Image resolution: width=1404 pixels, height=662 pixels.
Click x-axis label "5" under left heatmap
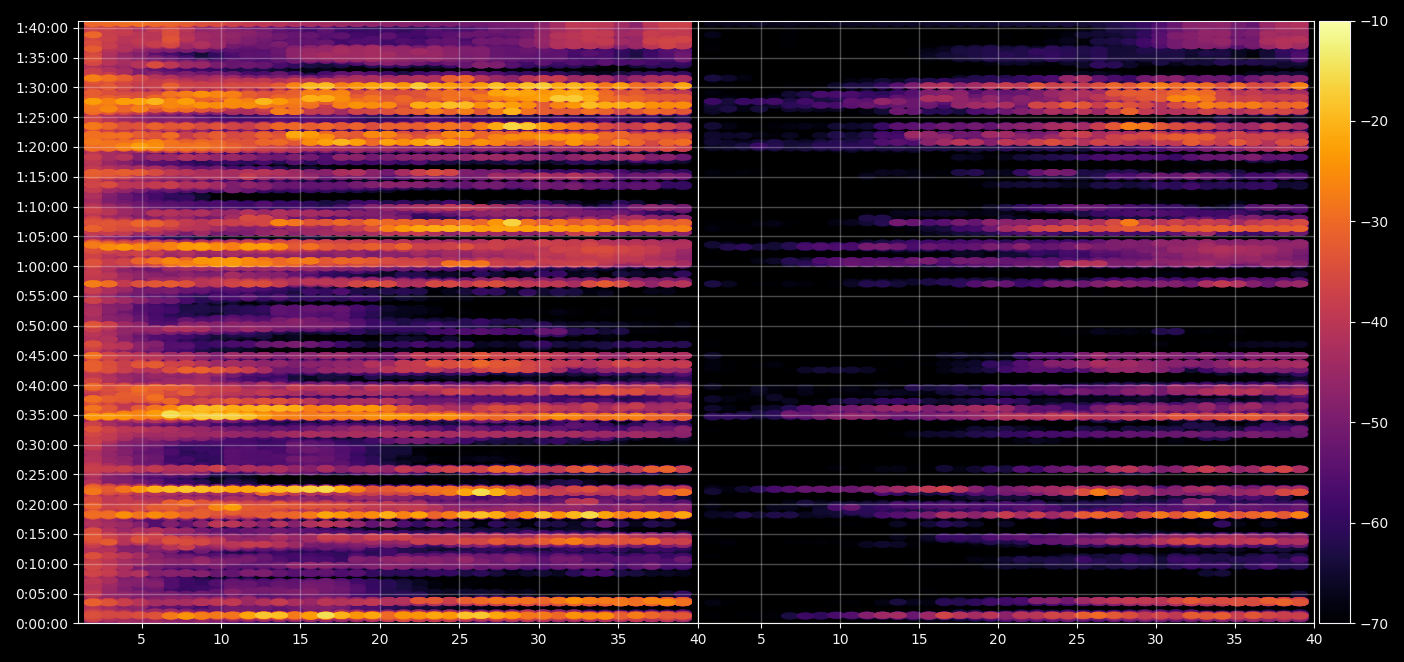[x=141, y=639]
